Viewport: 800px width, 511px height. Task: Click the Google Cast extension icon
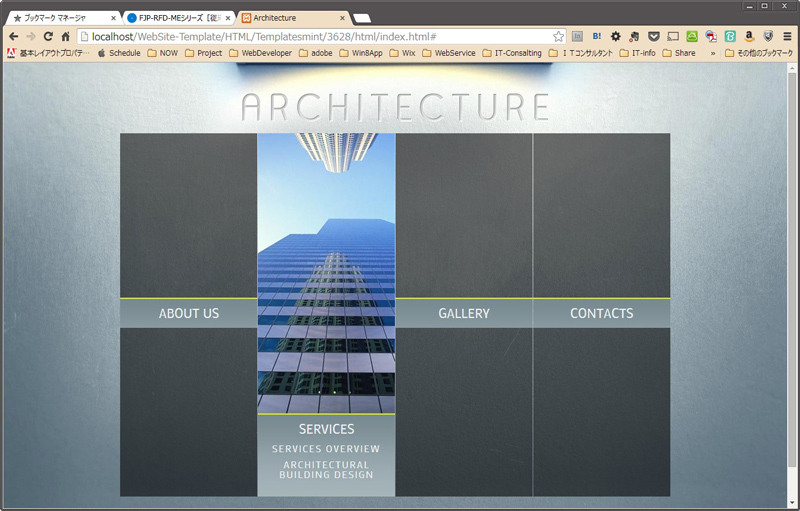[x=673, y=36]
